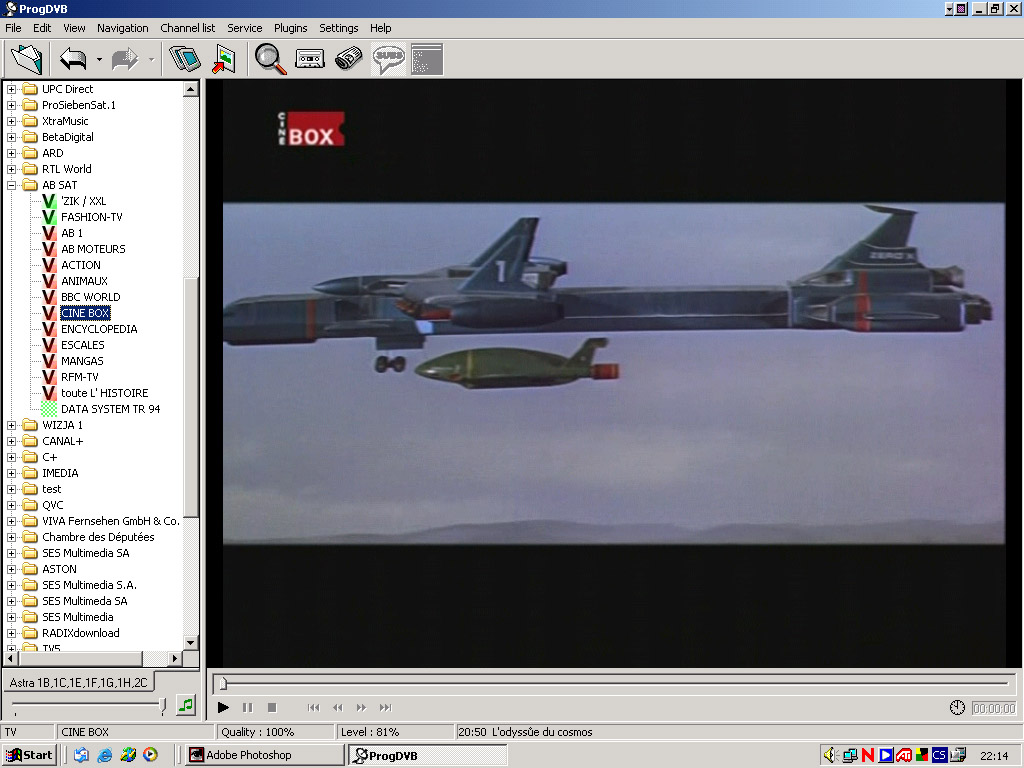Click the Pause playback button
Image resolution: width=1024 pixels, height=768 pixels.
click(248, 707)
